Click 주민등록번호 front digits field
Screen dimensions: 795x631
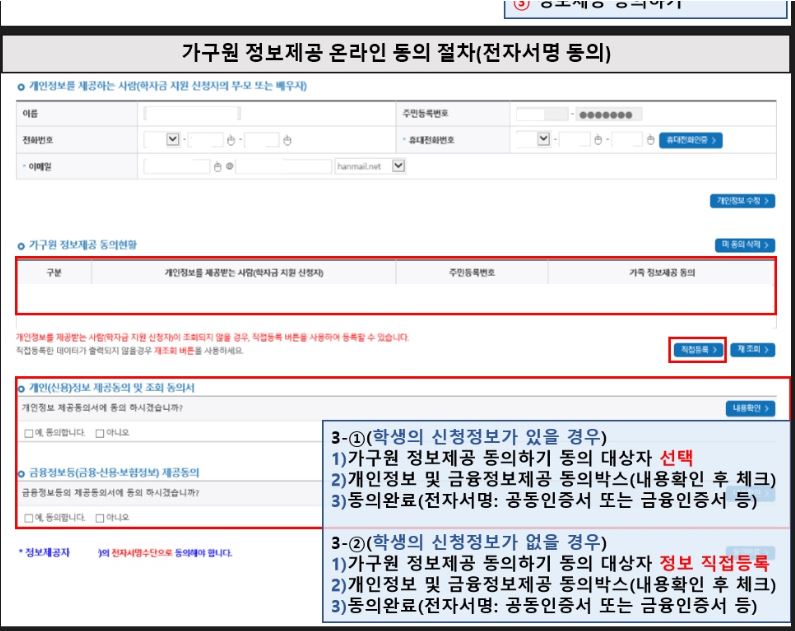pos(541,114)
